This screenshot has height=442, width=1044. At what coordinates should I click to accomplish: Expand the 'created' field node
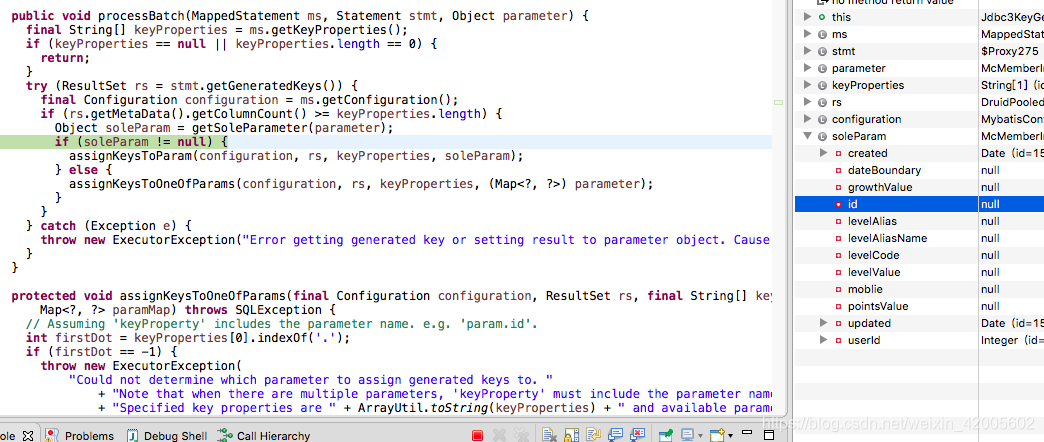pyautogui.click(x=824, y=153)
